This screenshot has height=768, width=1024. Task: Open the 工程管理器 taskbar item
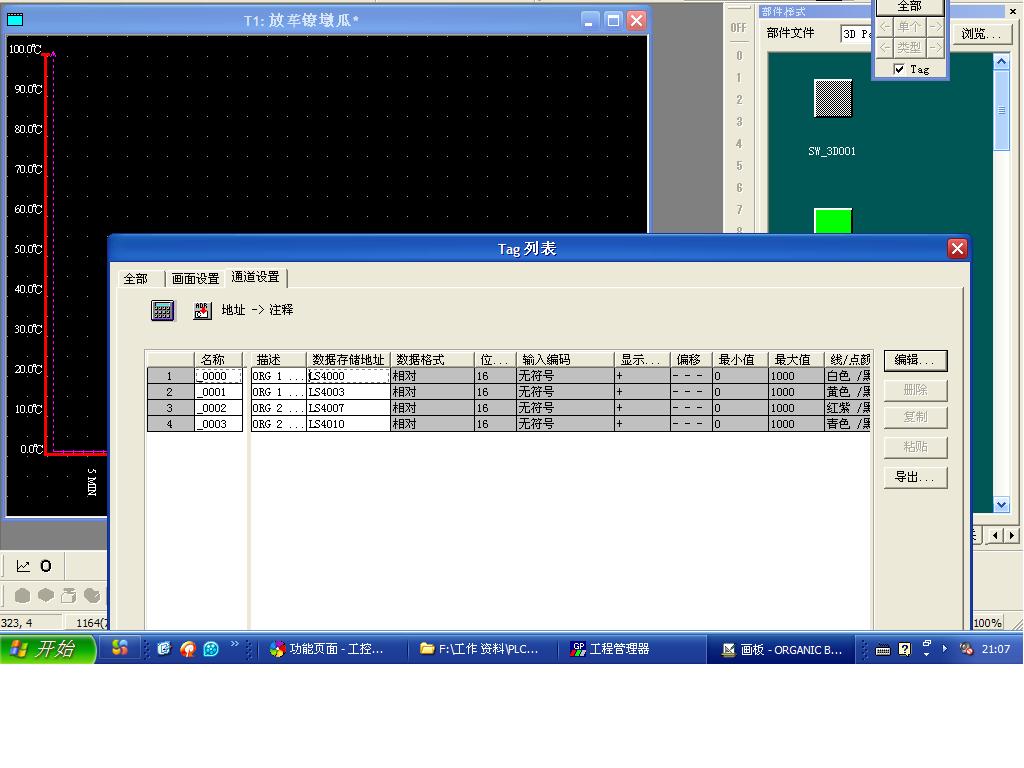(x=610, y=649)
